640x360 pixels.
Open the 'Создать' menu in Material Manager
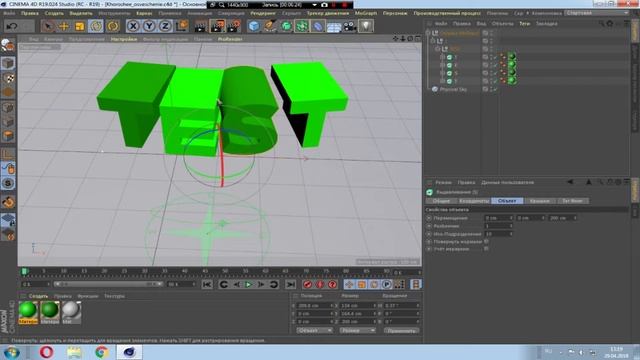[38, 296]
